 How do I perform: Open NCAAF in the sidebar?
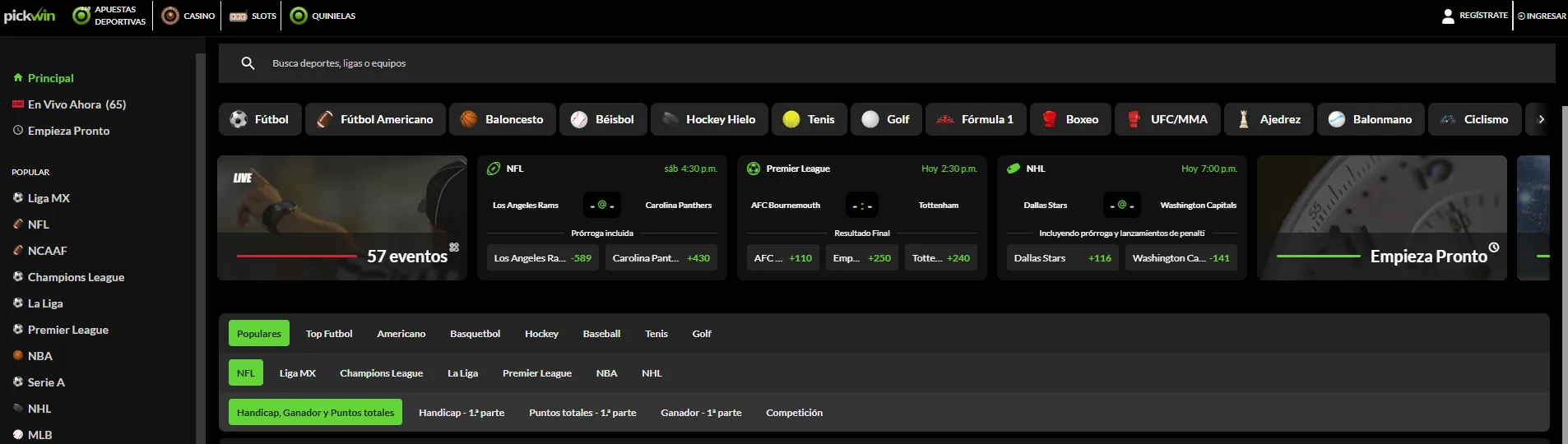point(47,251)
